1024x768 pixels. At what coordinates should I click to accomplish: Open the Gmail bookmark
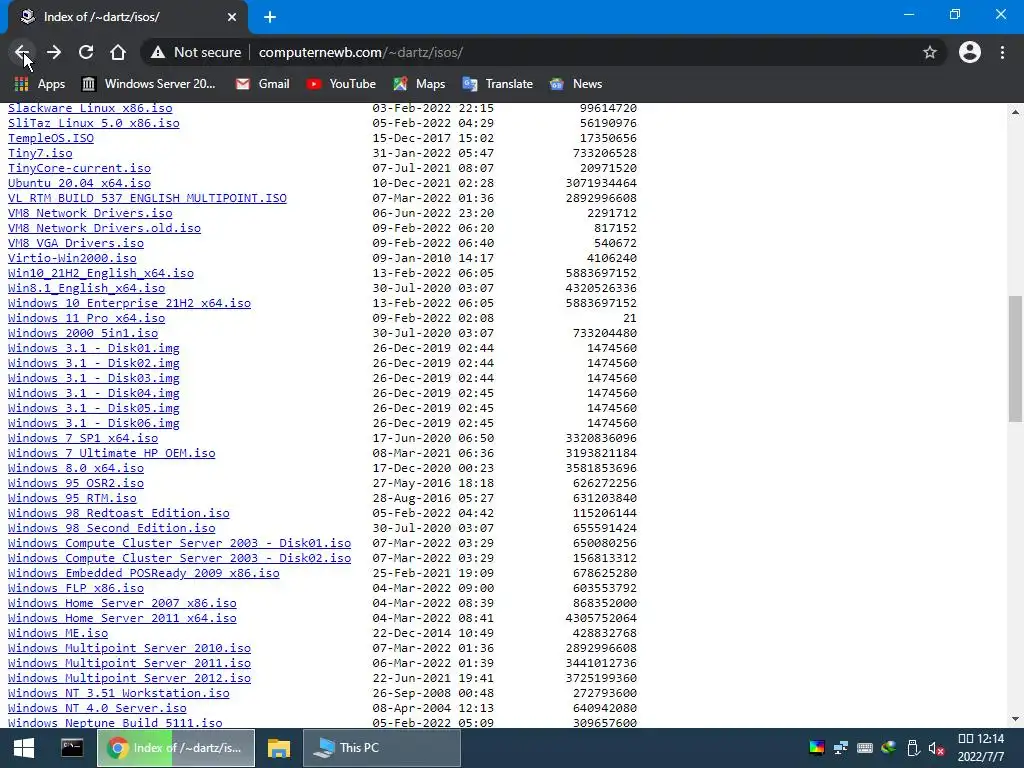(x=263, y=84)
